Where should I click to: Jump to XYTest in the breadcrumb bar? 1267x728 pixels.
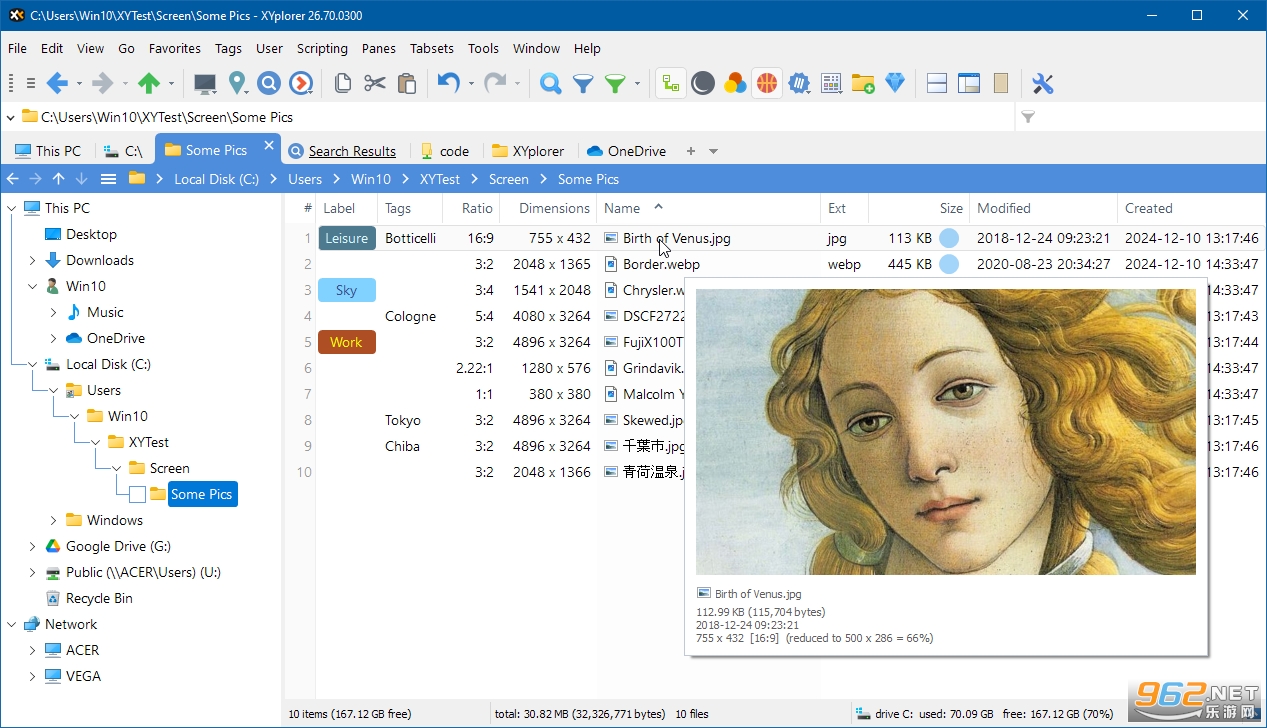440,179
